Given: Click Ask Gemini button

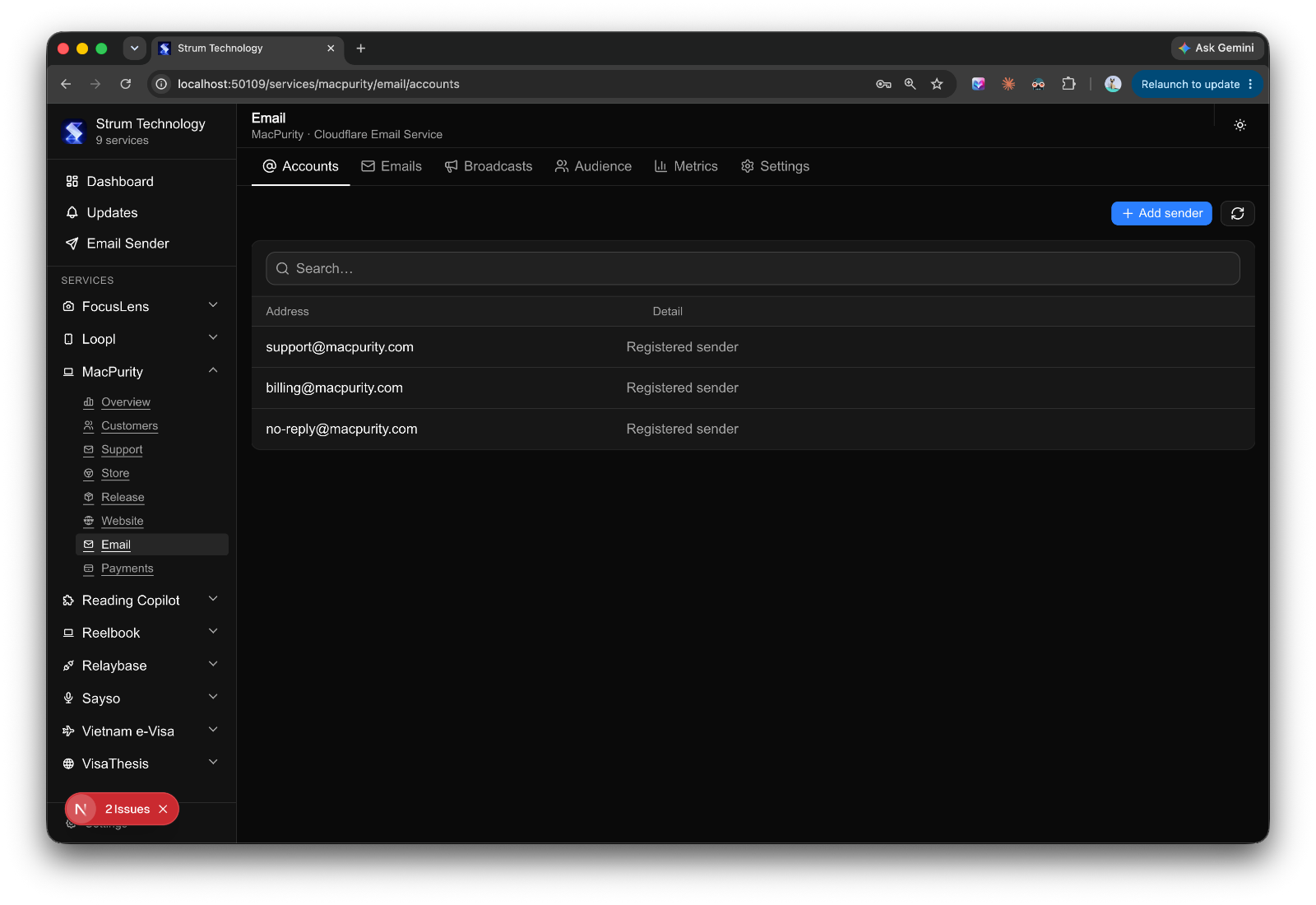Looking at the screenshot, I should [1216, 48].
